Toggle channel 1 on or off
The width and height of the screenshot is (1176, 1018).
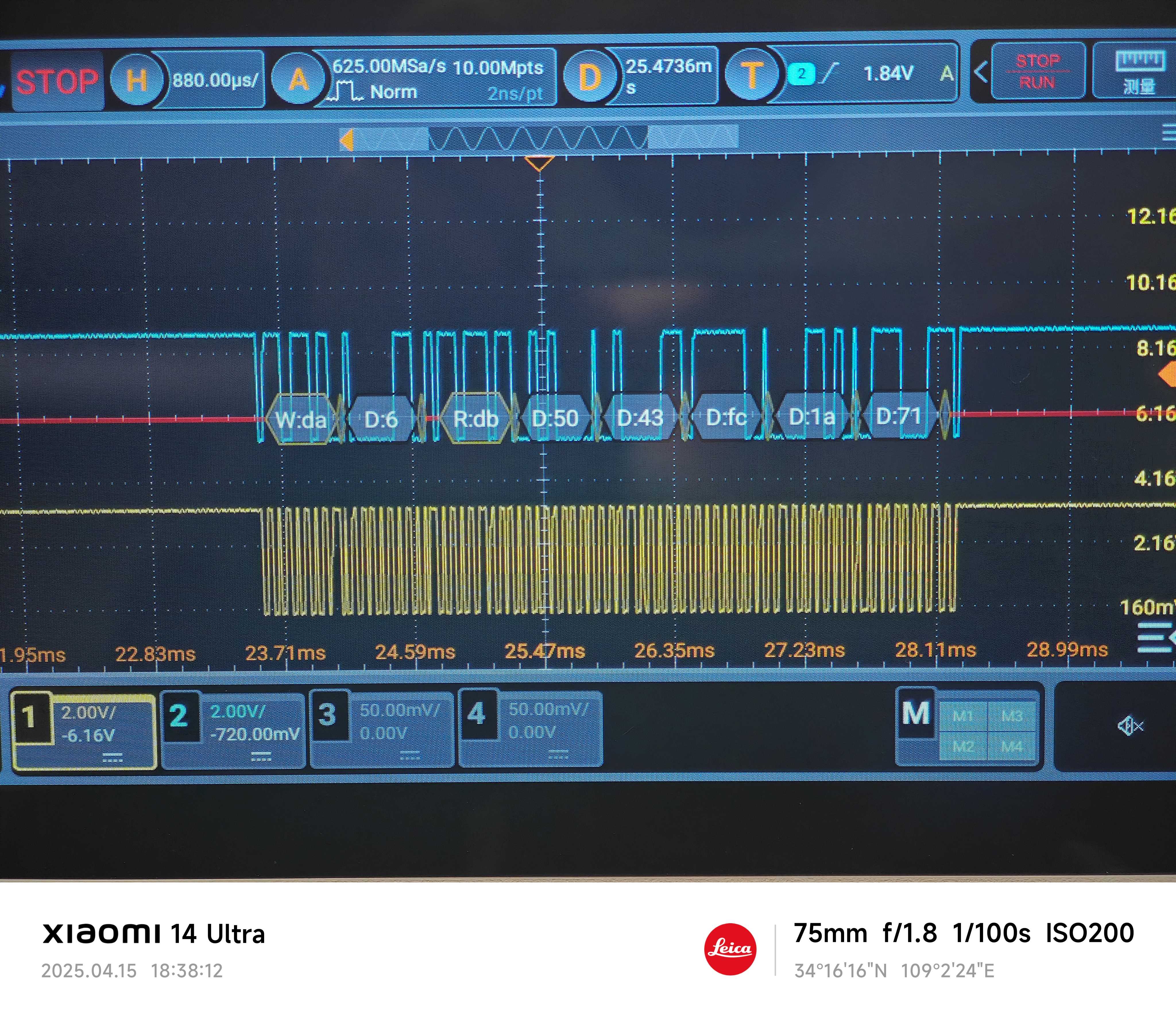30,718
